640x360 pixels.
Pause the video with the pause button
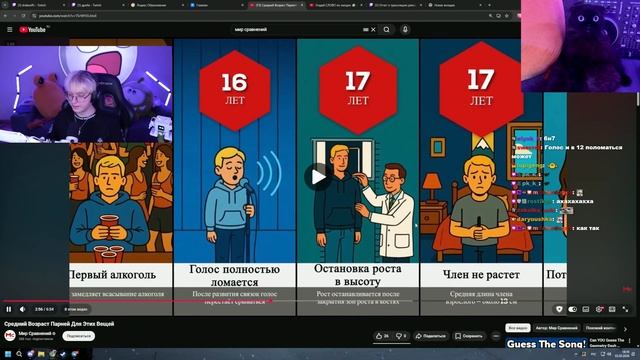point(9,309)
